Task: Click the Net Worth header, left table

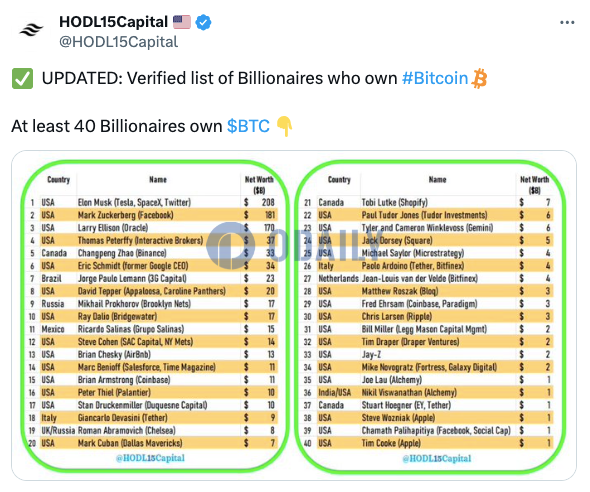Action: 259,184
